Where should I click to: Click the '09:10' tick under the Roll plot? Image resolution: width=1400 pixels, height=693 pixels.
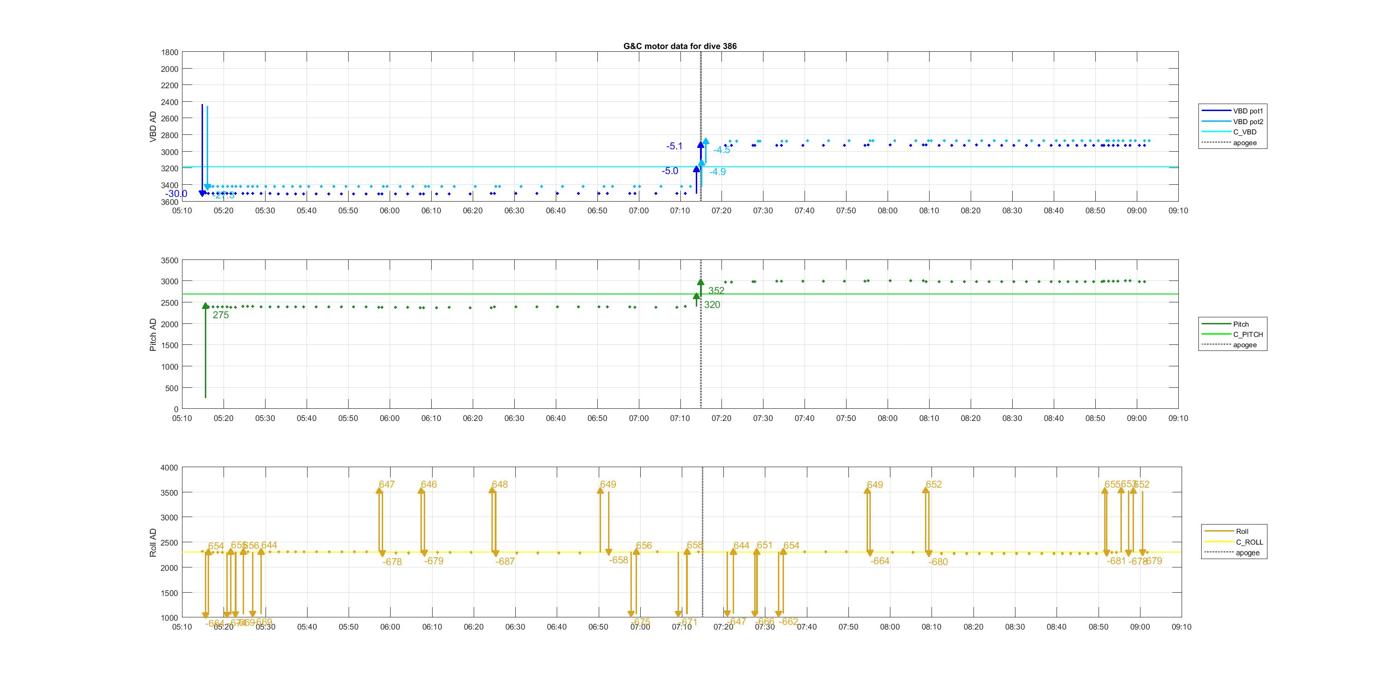point(1180,627)
